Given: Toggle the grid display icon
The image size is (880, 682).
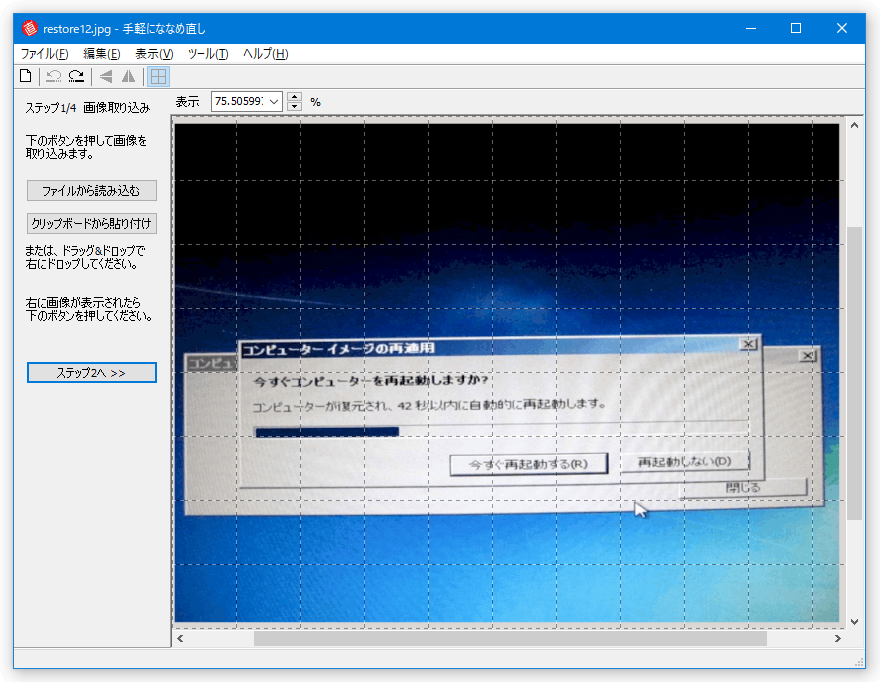Looking at the screenshot, I should pos(158,76).
